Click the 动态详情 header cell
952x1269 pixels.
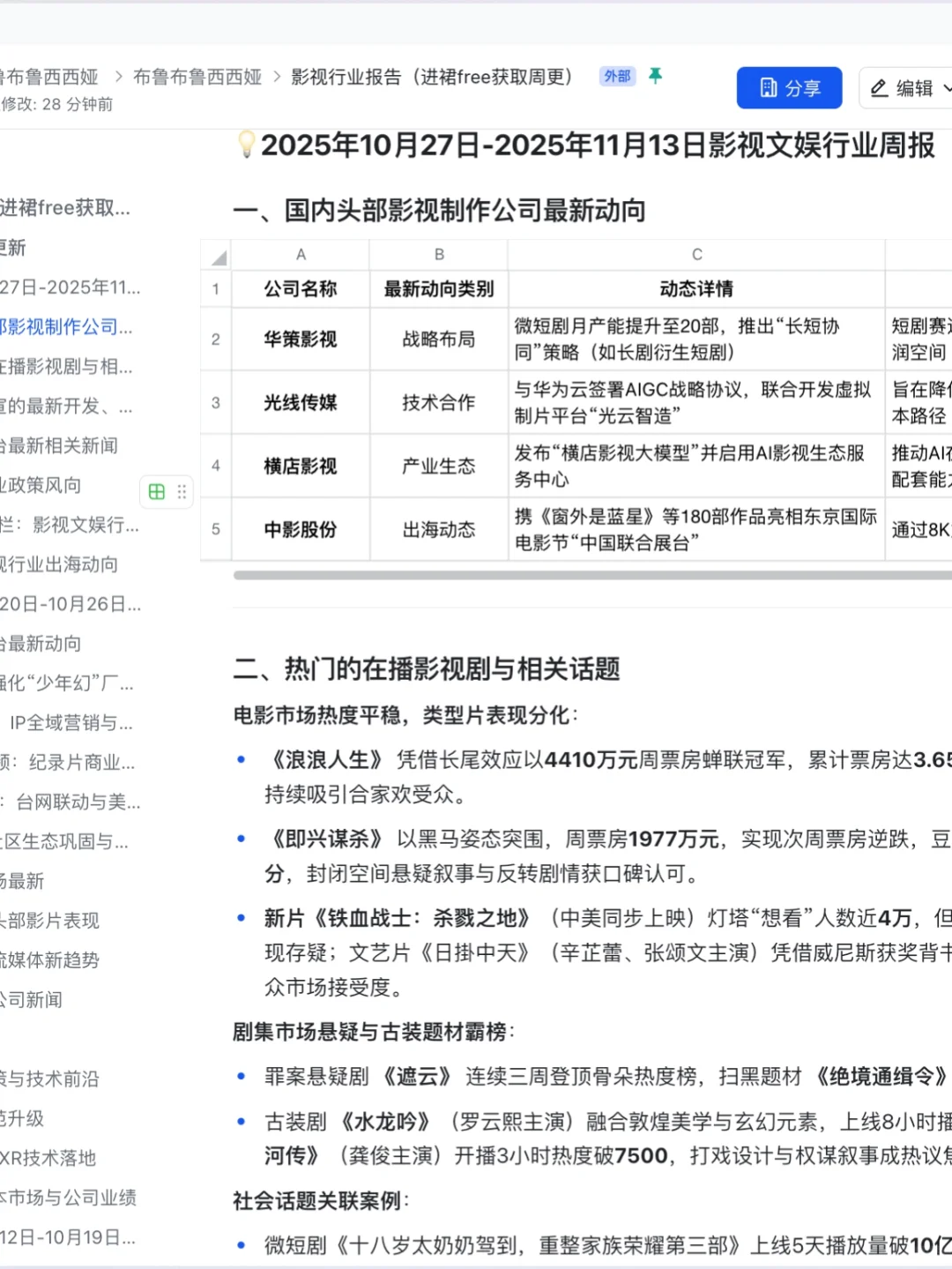click(x=696, y=289)
